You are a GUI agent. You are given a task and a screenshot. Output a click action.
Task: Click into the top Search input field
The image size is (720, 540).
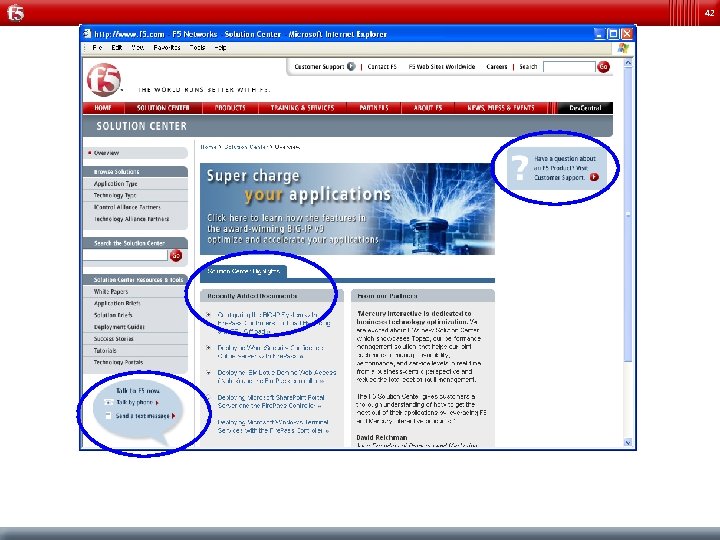pyautogui.click(x=569, y=67)
